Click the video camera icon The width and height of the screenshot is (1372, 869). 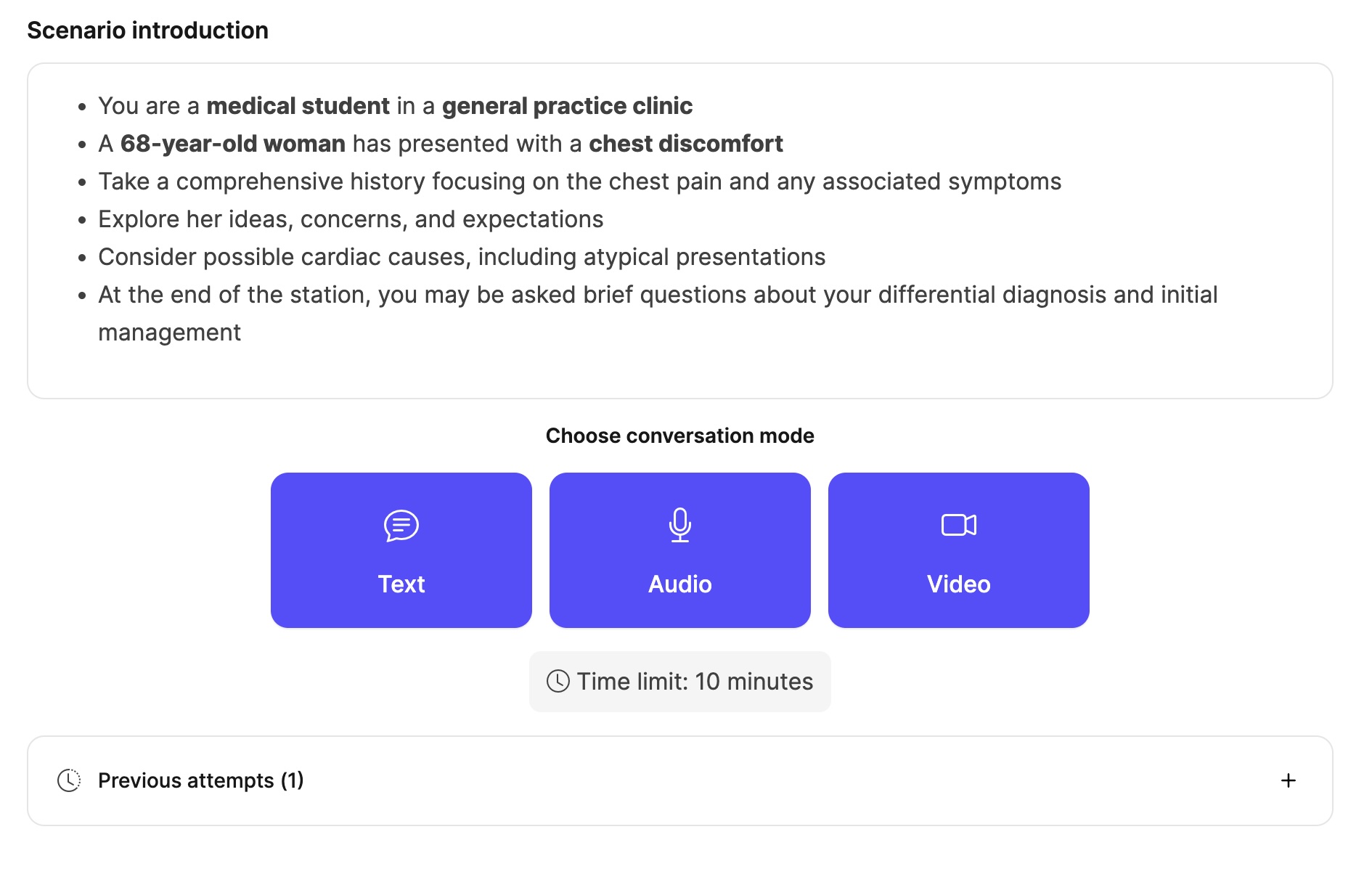pos(958,525)
